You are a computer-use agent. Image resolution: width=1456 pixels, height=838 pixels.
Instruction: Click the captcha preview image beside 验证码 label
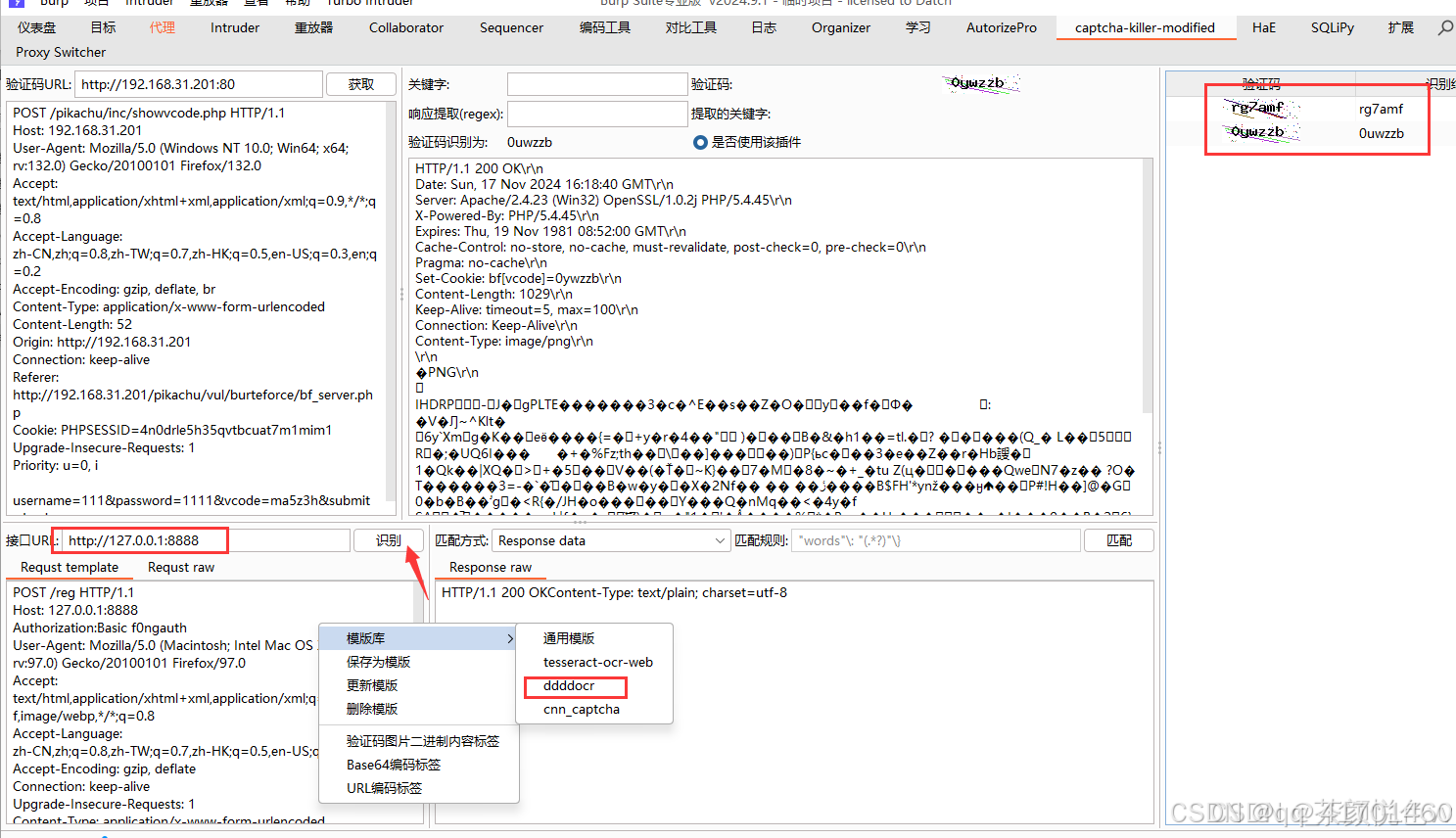pyautogui.click(x=983, y=83)
